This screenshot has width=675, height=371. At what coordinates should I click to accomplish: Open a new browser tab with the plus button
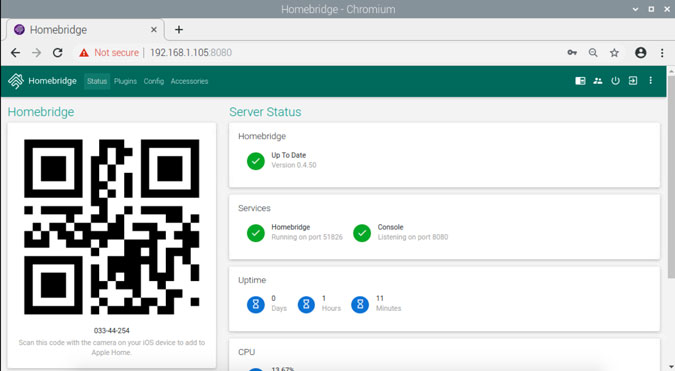(179, 30)
